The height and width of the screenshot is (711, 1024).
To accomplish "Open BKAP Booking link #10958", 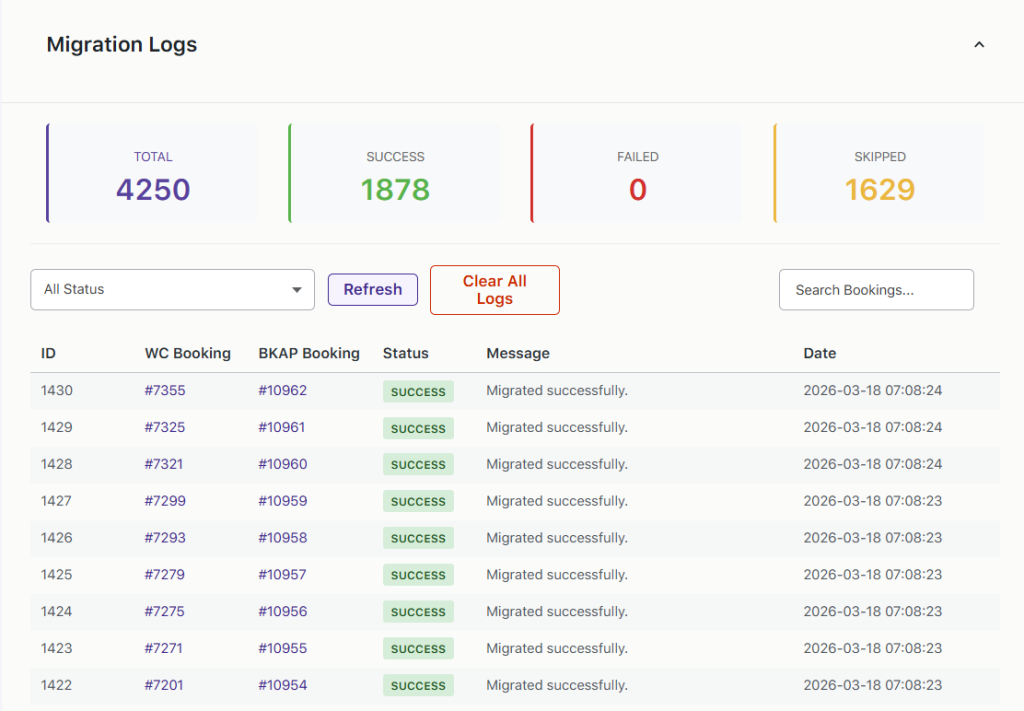I will [282, 538].
